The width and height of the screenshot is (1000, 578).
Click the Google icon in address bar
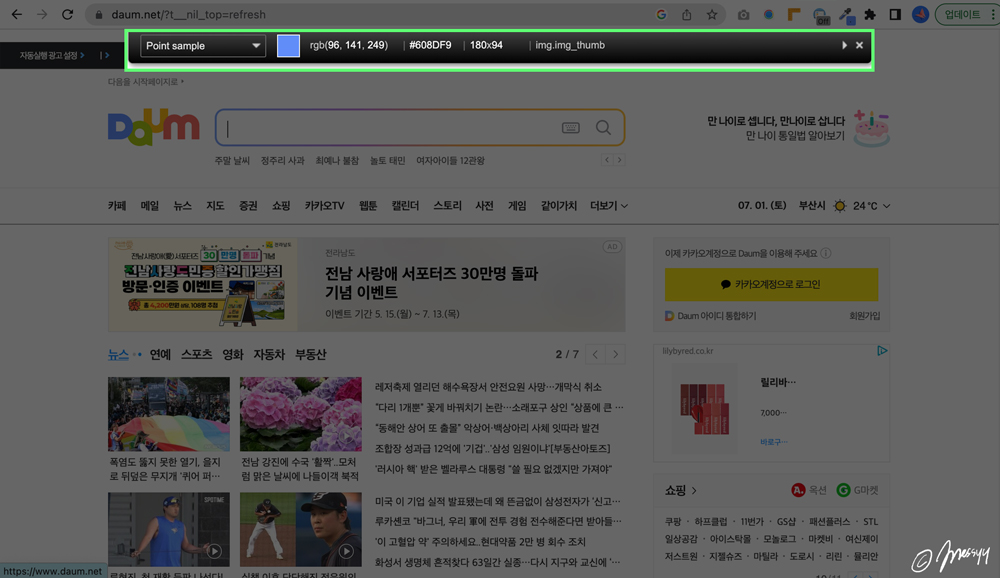click(x=661, y=14)
